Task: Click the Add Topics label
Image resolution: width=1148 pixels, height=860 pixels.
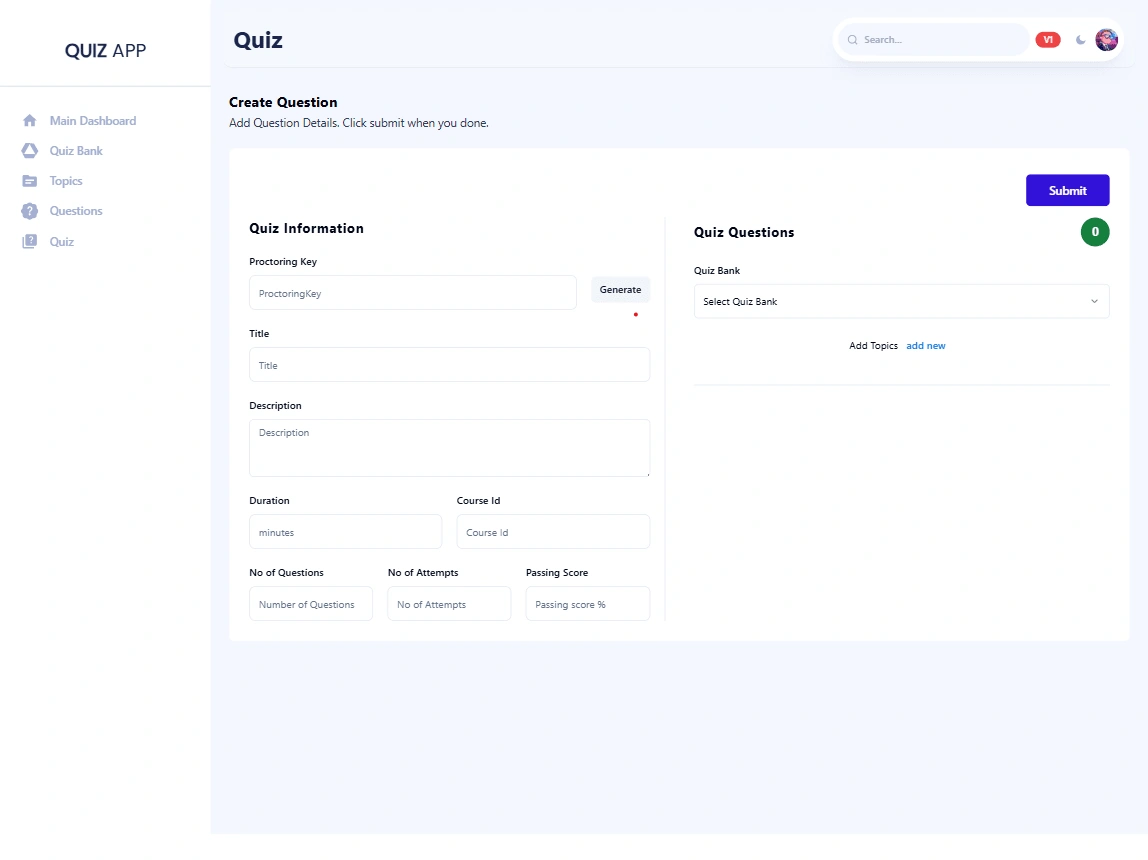Action: coord(873,345)
